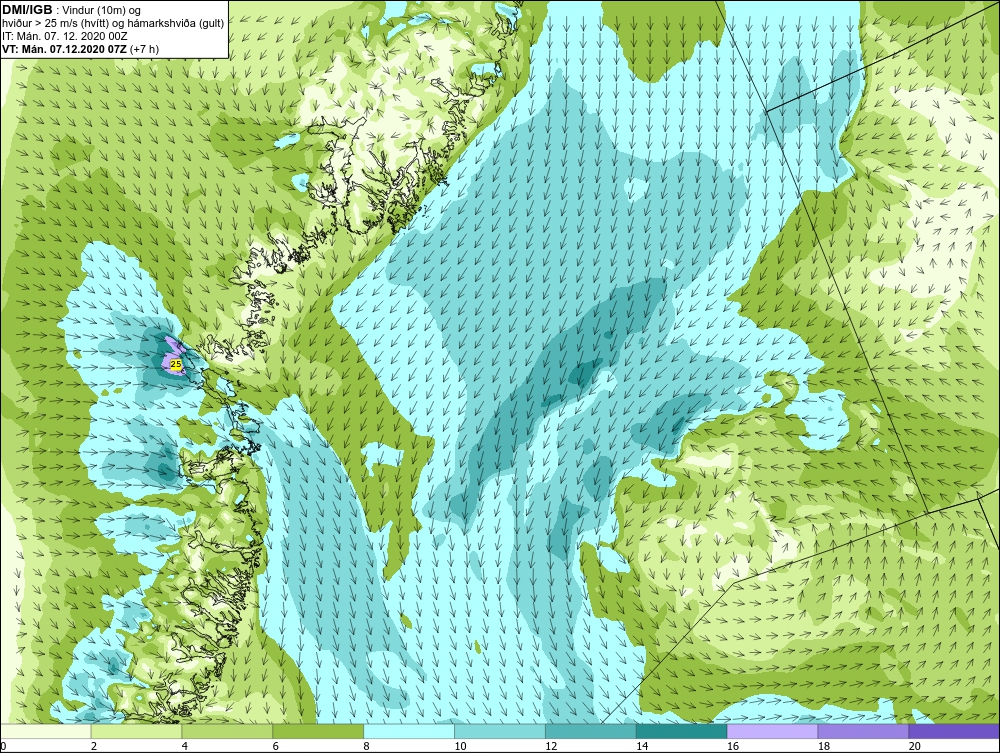The height and width of the screenshot is (753, 1000).
Task: Click the 12–14 m/s teal legend swatch
Action: click(x=591, y=731)
